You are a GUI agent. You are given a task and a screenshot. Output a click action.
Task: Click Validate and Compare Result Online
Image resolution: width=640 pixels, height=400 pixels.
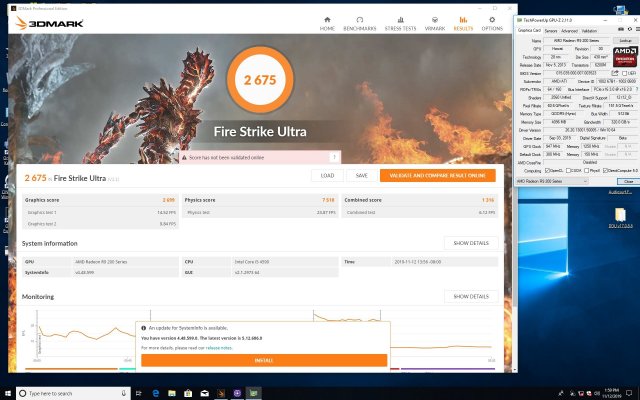(437, 175)
